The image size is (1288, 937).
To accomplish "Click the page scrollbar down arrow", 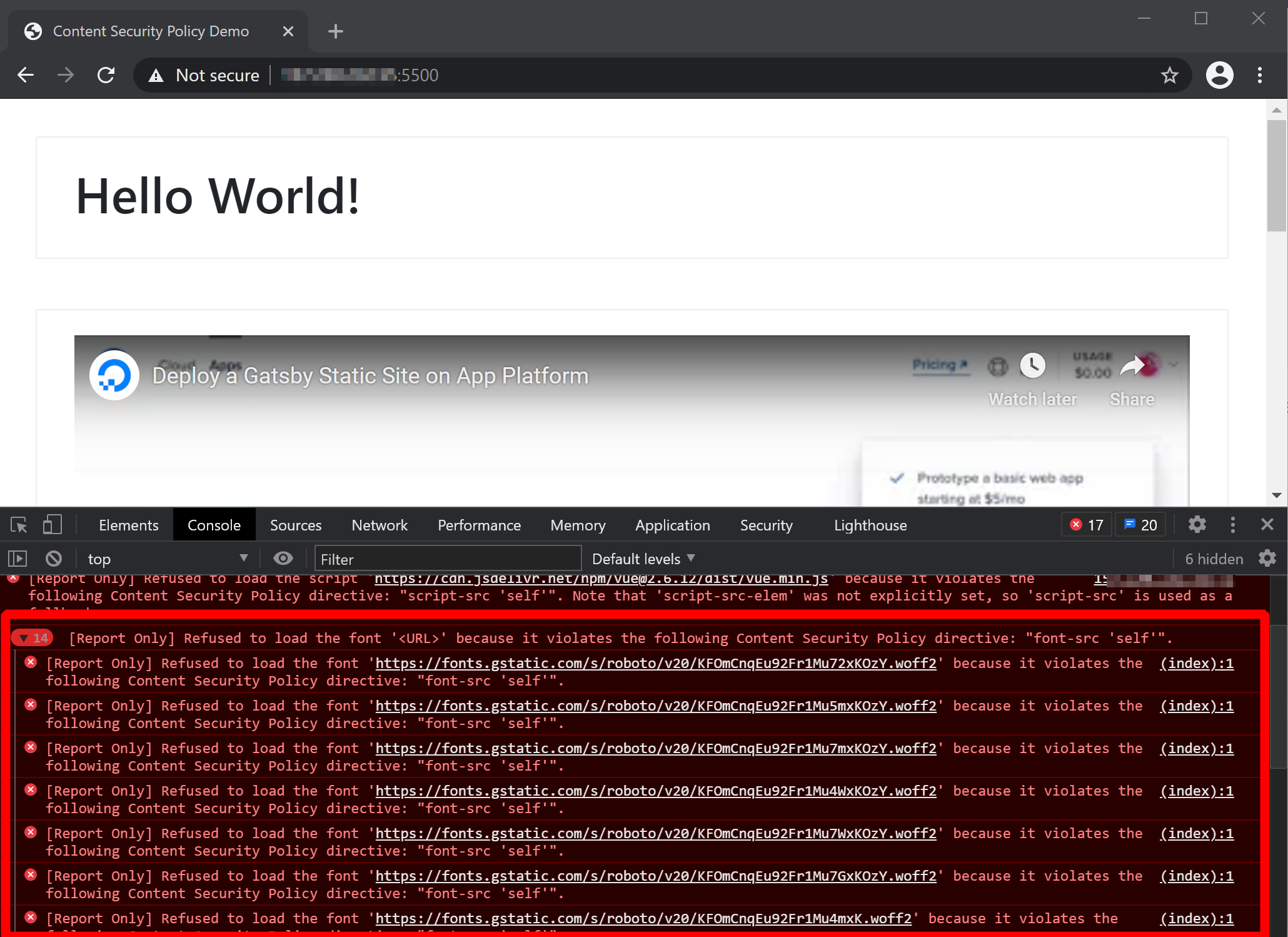I will [x=1276, y=495].
